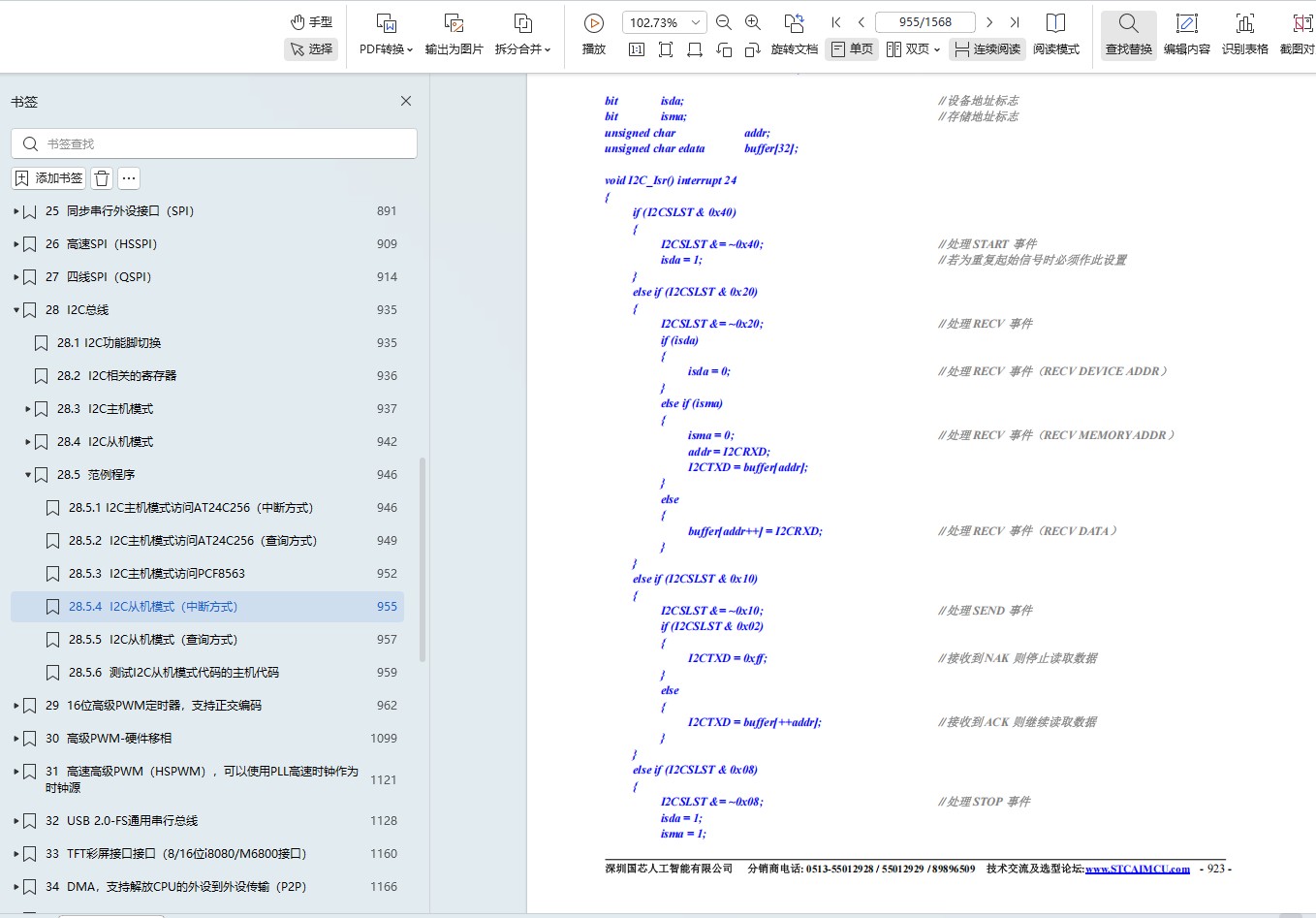Collapse 28.5 example programs
Image resolution: width=1316 pixels, height=918 pixels.
[27, 475]
